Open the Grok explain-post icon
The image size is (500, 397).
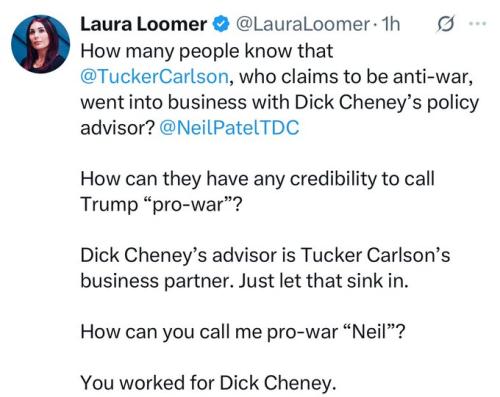[445, 25]
